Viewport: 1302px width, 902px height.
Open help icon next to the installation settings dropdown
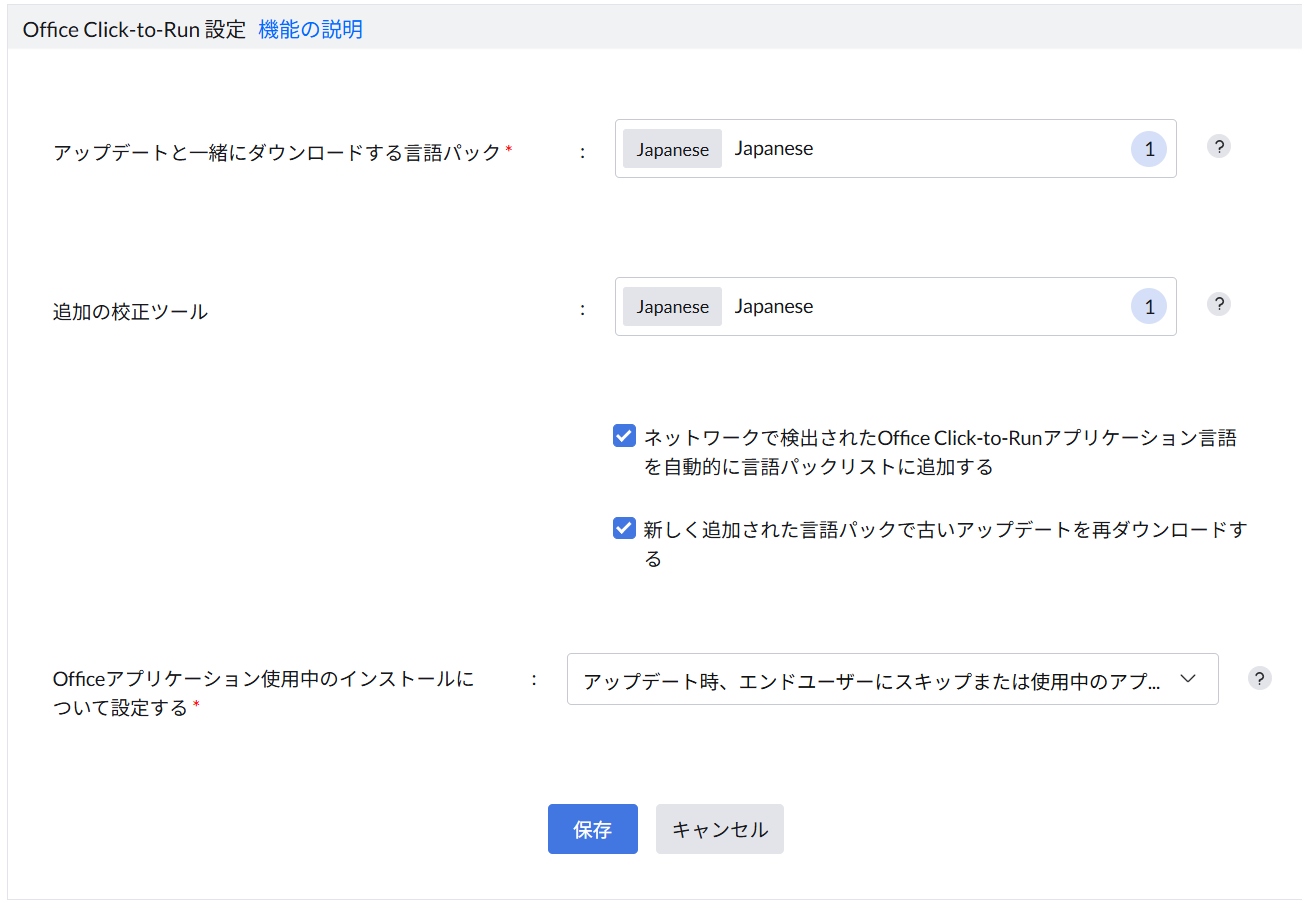coord(1260,678)
